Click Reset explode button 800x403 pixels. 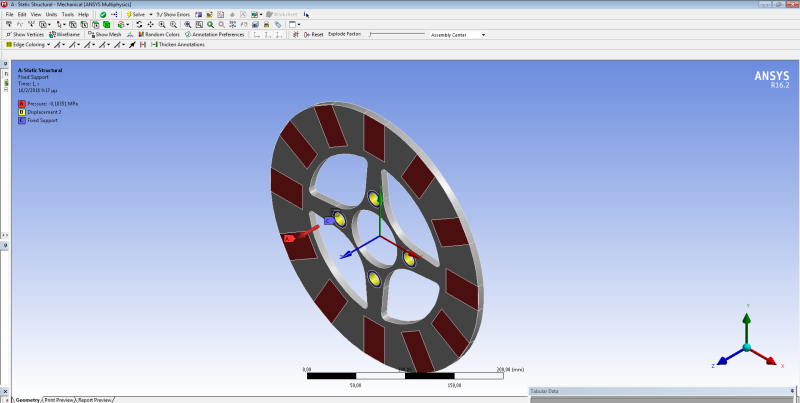click(x=313, y=35)
